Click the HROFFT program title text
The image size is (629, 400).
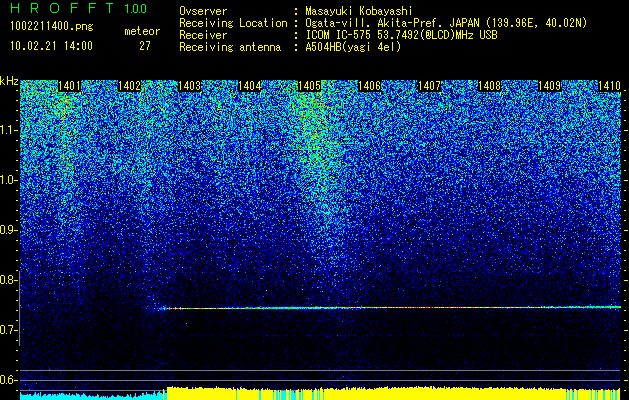[x=62, y=8]
